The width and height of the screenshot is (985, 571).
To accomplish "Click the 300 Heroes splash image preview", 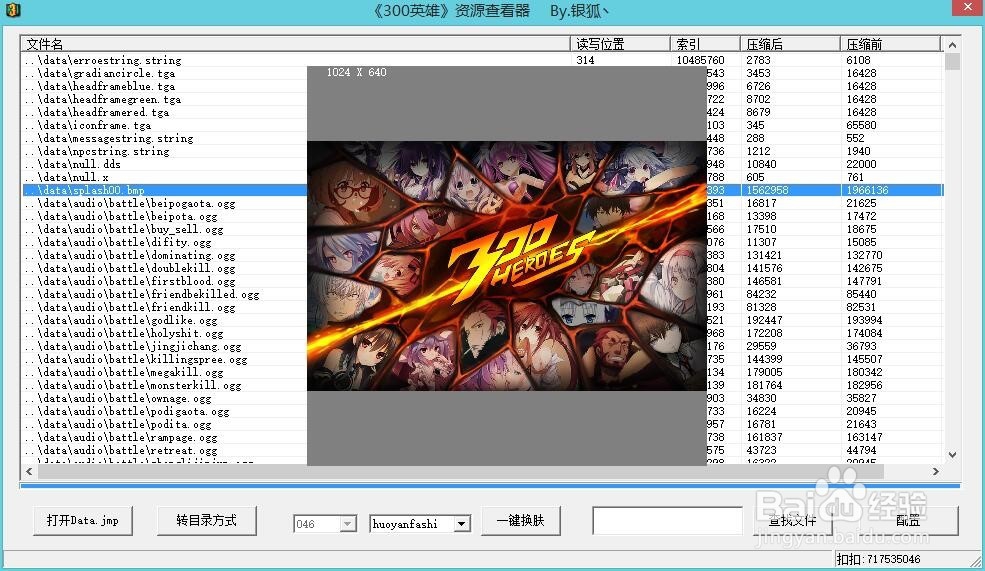I will [506, 266].
